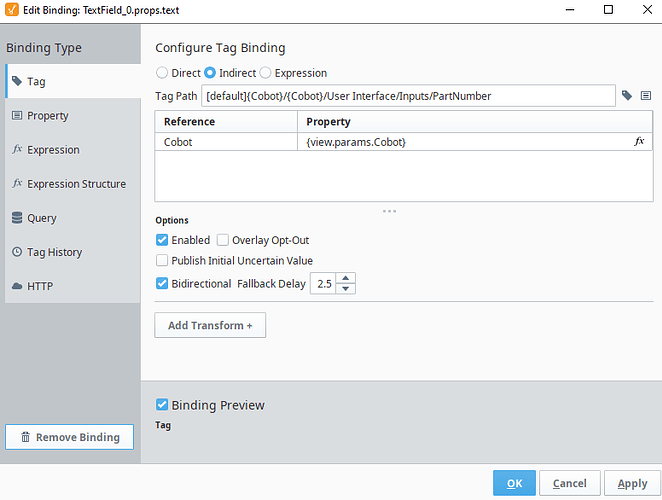Viewport: 662px width, 500px height.
Task: Click into the Tag Path text field
Action: [408, 96]
